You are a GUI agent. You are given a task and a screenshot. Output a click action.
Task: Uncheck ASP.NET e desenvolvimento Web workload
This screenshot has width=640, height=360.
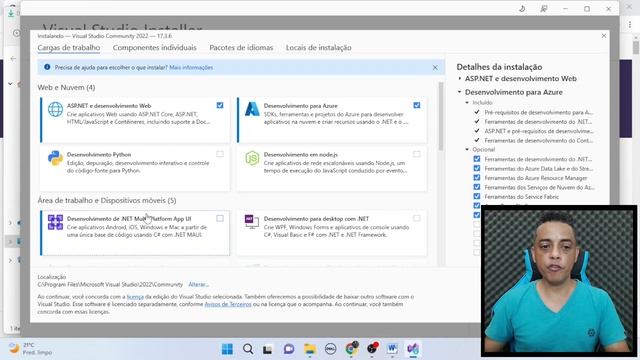point(220,105)
